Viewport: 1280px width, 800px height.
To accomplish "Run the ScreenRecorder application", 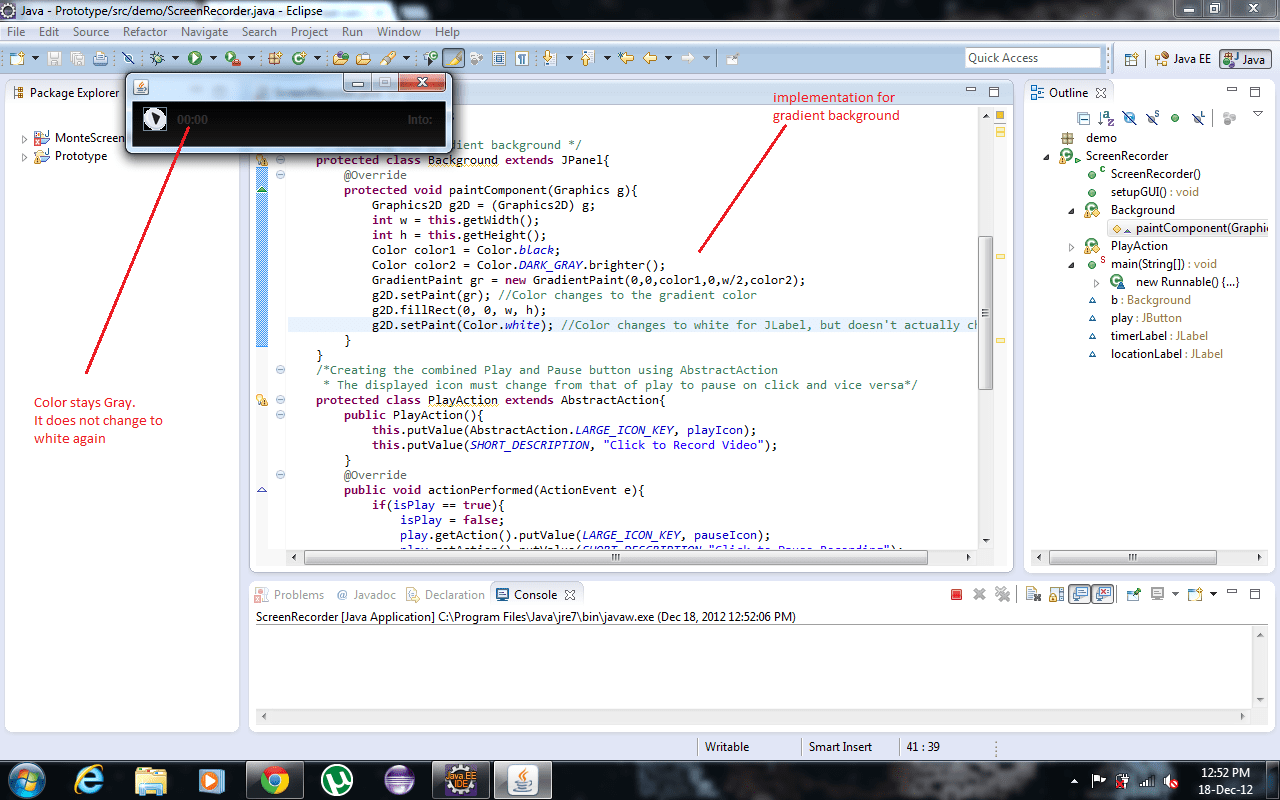I will pyautogui.click(x=195, y=57).
